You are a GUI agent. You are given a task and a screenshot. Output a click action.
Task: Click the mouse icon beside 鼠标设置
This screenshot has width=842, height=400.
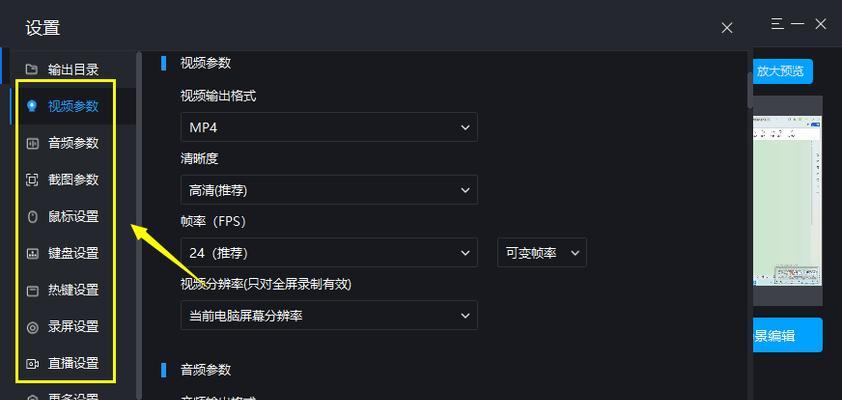pyautogui.click(x=32, y=216)
